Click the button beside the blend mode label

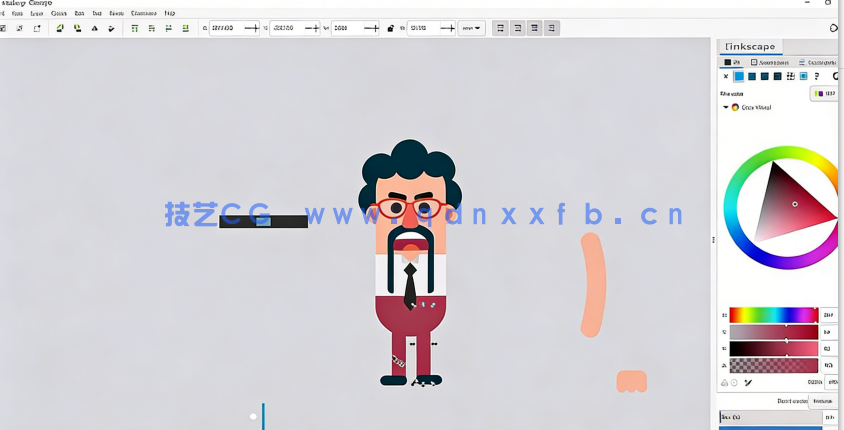click(822, 401)
